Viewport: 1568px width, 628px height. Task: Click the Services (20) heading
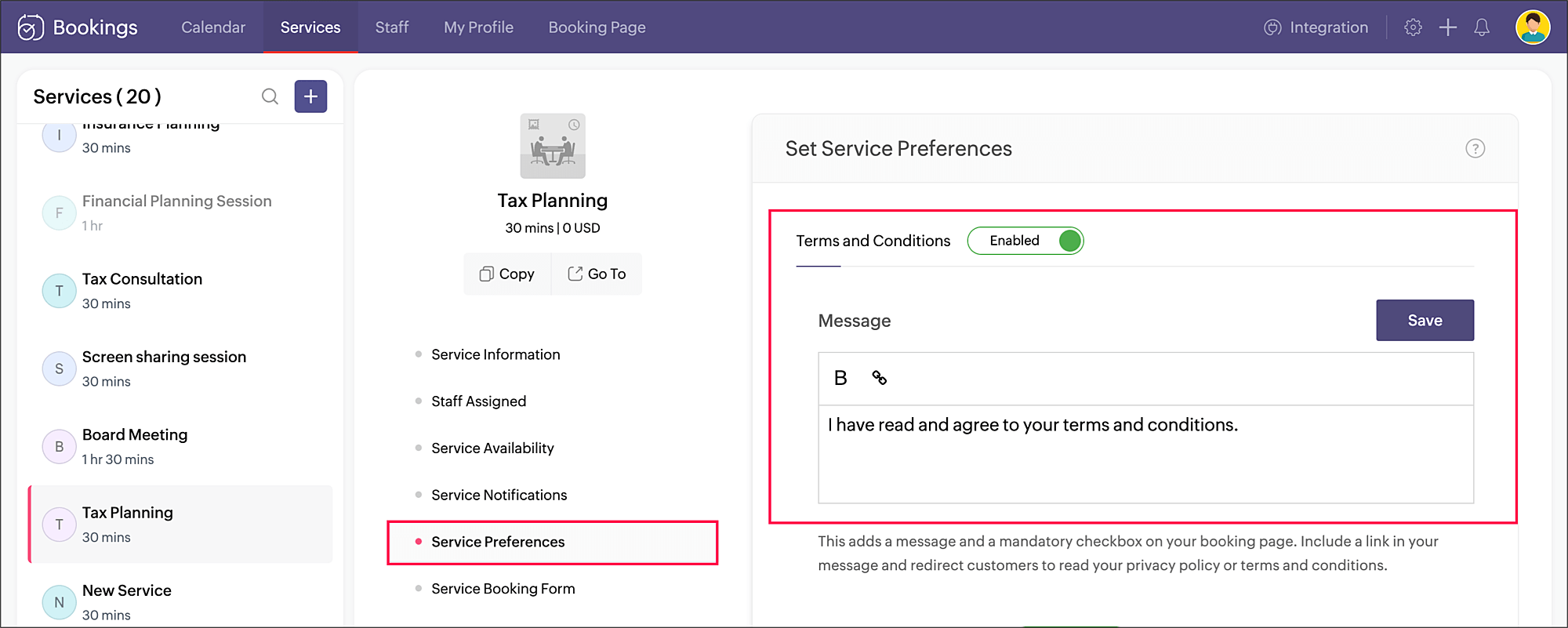pos(97,96)
